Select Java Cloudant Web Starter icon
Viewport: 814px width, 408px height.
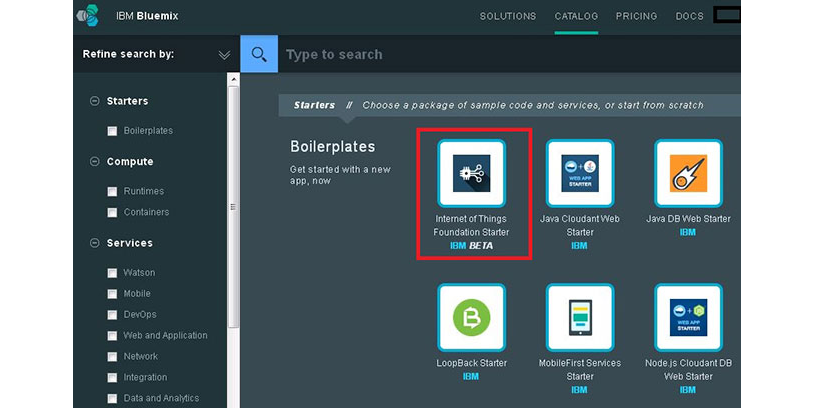coord(580,174)
